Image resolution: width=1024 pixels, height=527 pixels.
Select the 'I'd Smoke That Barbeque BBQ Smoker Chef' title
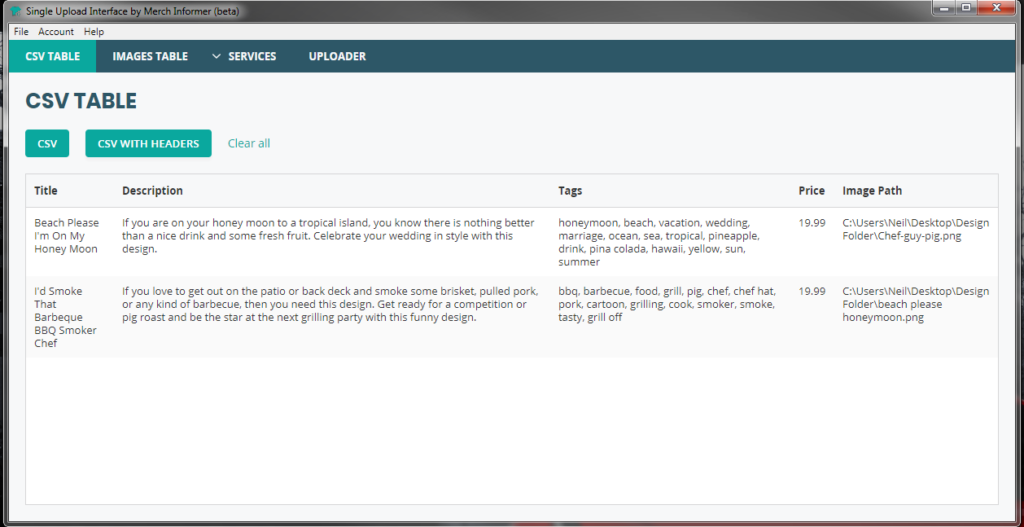(65, 317)
